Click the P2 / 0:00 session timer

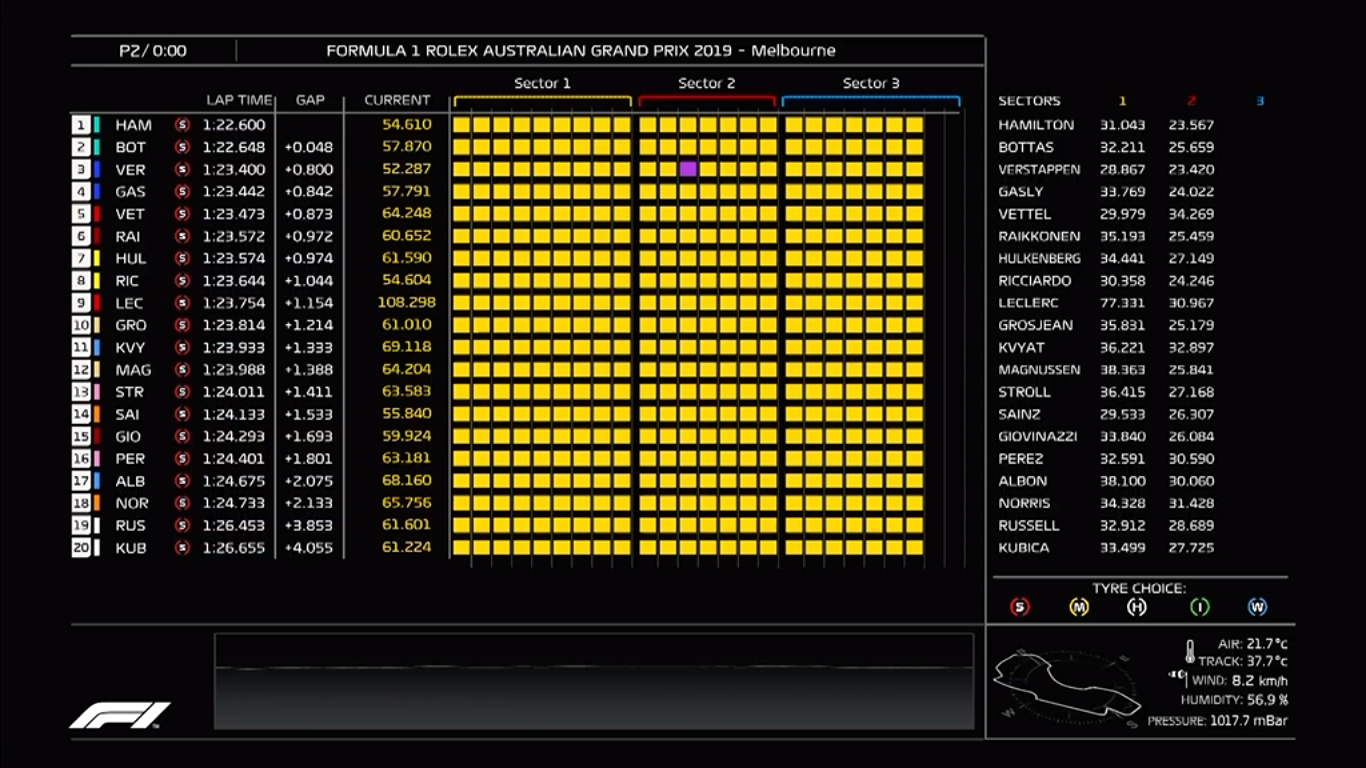pyautogui.click(x=153, y=51)
